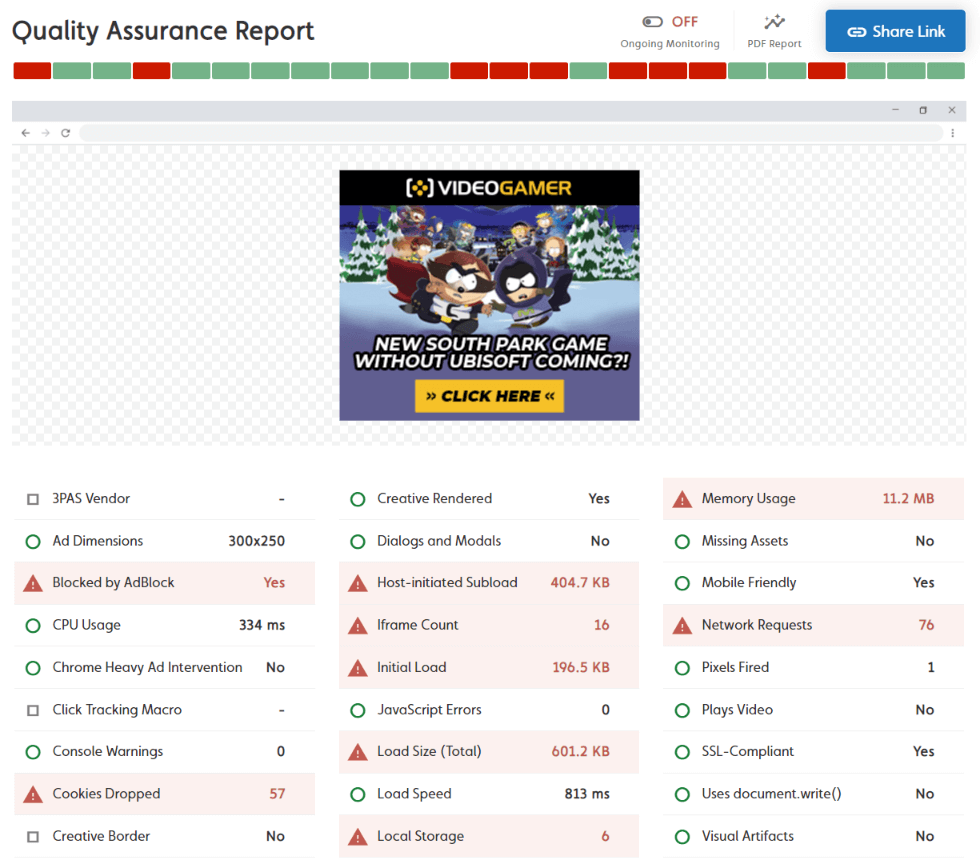Select the Load Size 601.2 KB value
Image resolution: width=980 pixels, height=864 pixels.
[x=580, y=751]
